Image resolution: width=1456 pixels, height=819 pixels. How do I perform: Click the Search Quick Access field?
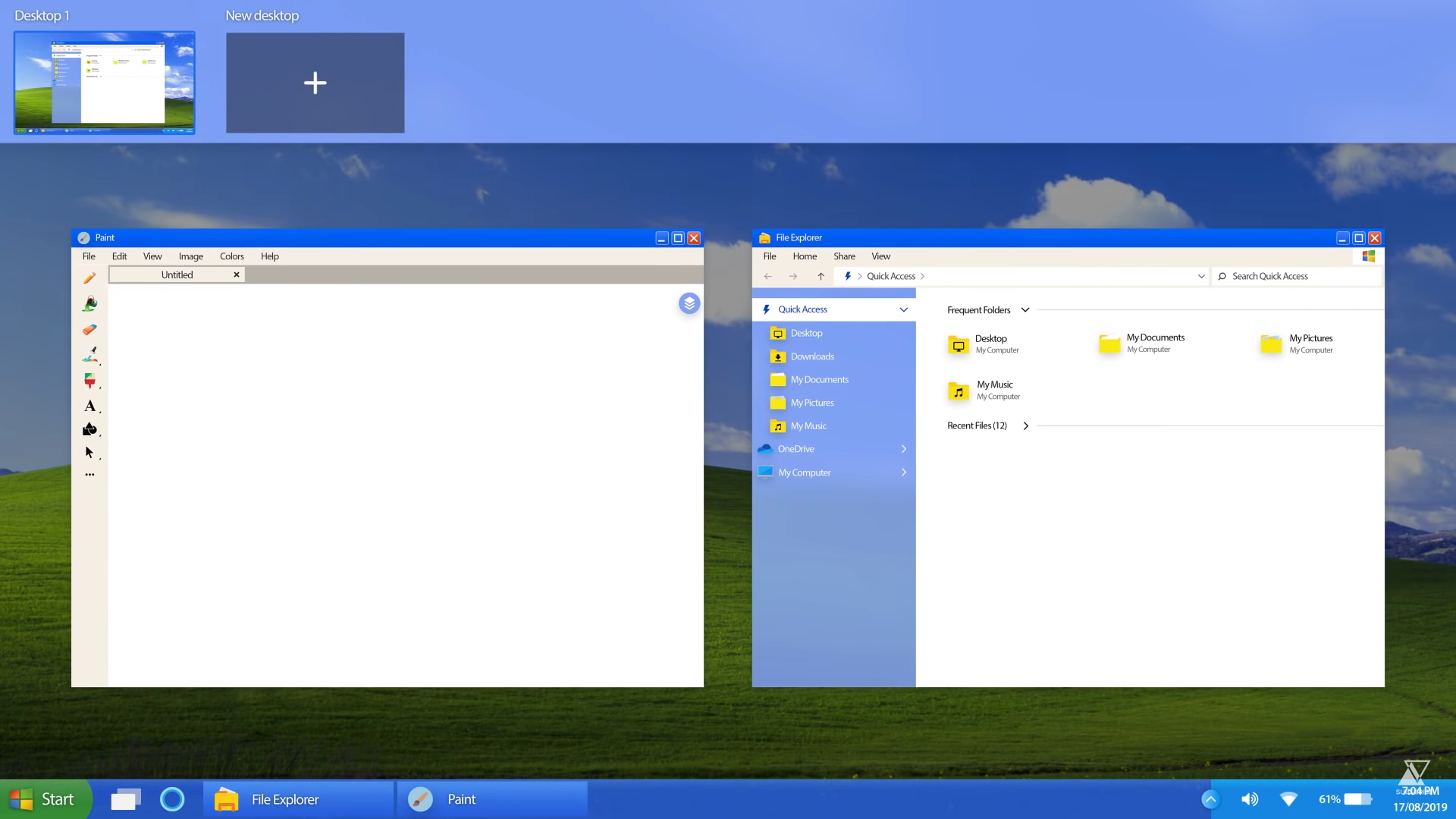[1297, 276]
